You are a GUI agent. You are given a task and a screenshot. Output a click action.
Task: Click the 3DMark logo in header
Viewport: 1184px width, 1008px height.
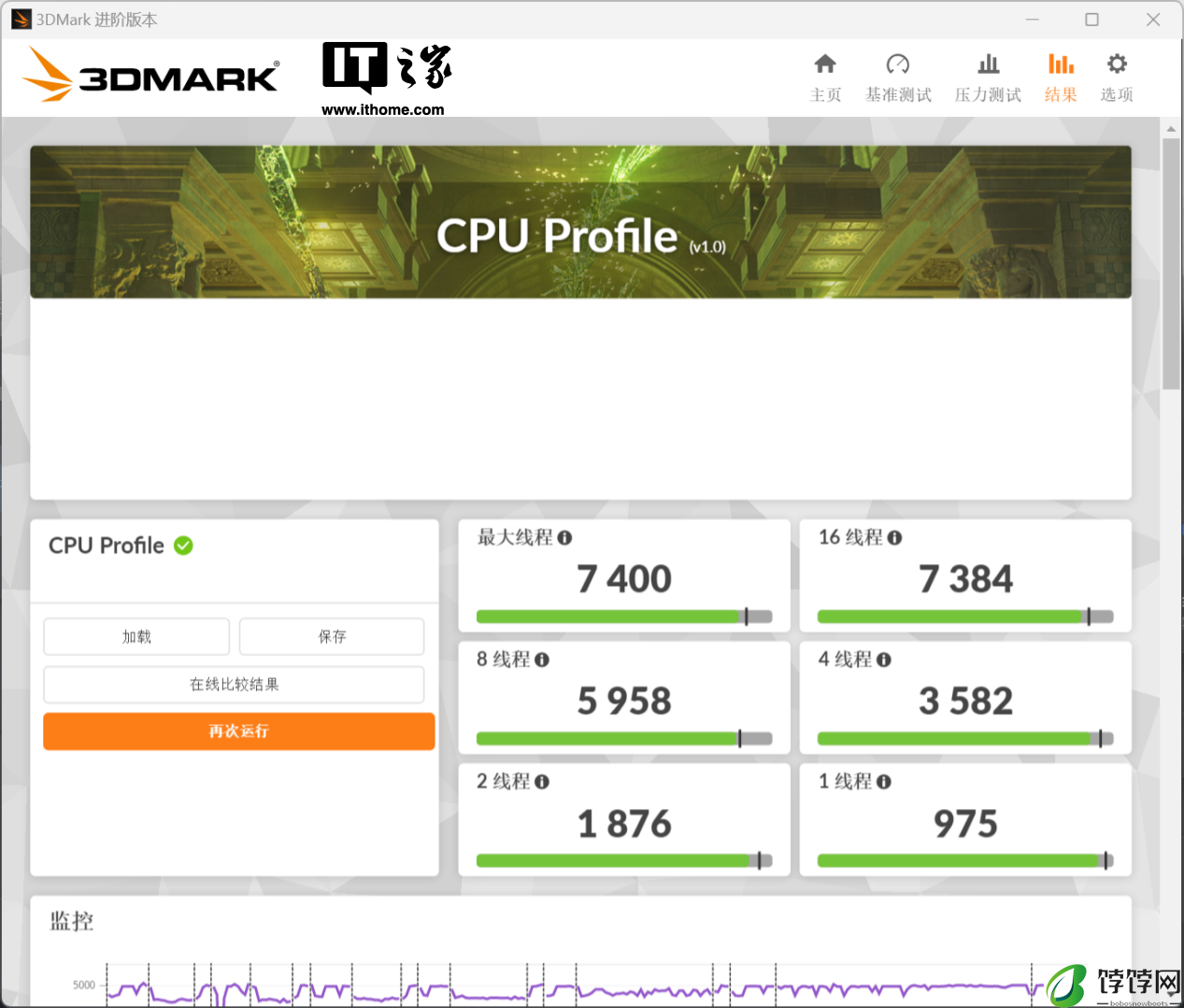150,75
